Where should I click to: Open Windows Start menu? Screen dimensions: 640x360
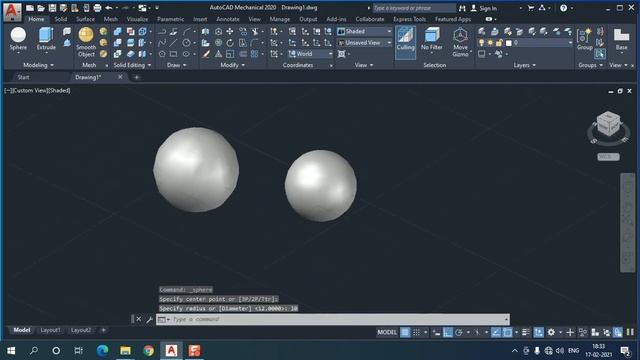click(11, 350)
